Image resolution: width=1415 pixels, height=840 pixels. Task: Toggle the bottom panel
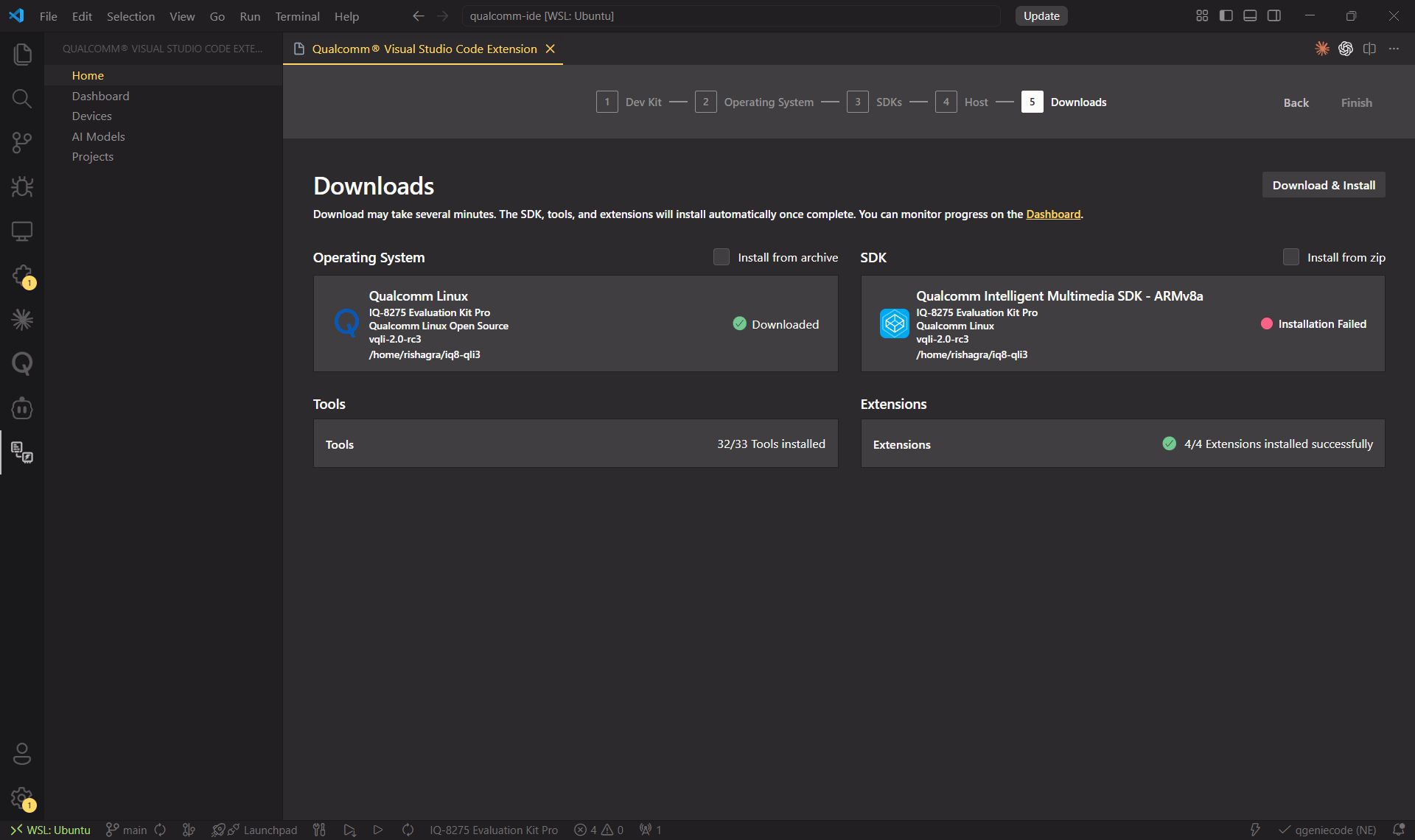coord(1250,15)
